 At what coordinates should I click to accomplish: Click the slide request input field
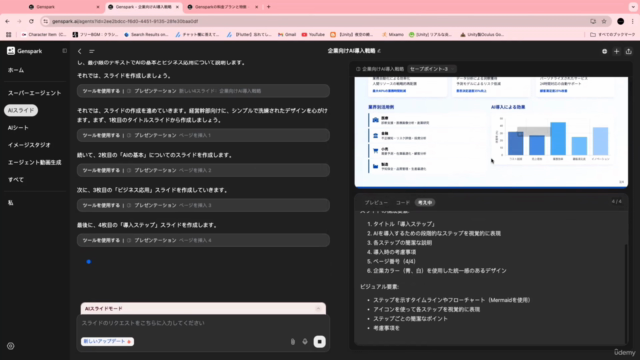(203, 323)
